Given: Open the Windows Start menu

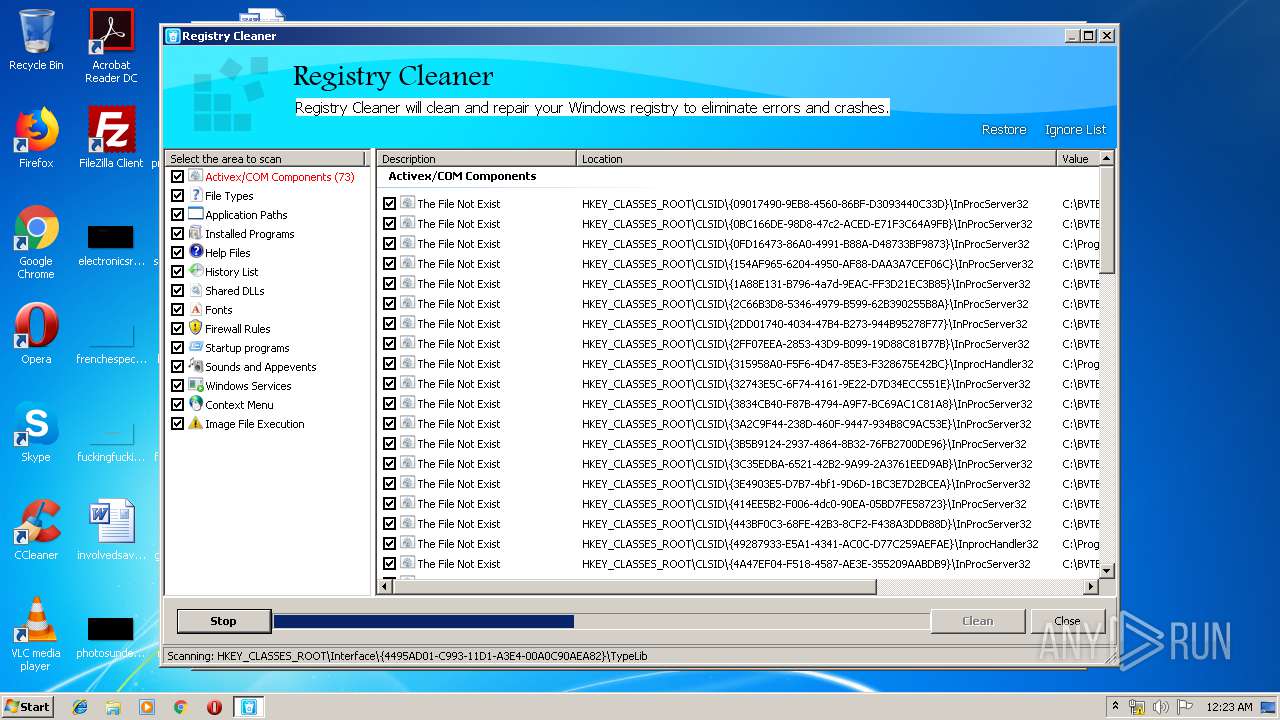Looking at the screenshot, I should click(27, 707).
